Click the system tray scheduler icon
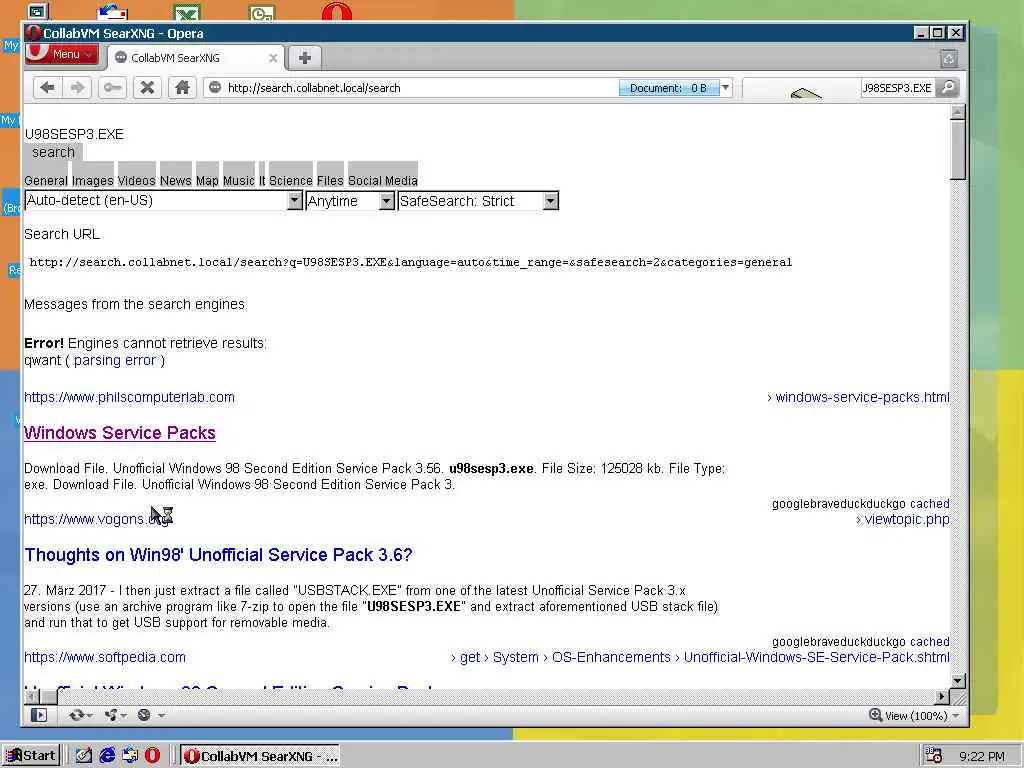 [933, 756]
